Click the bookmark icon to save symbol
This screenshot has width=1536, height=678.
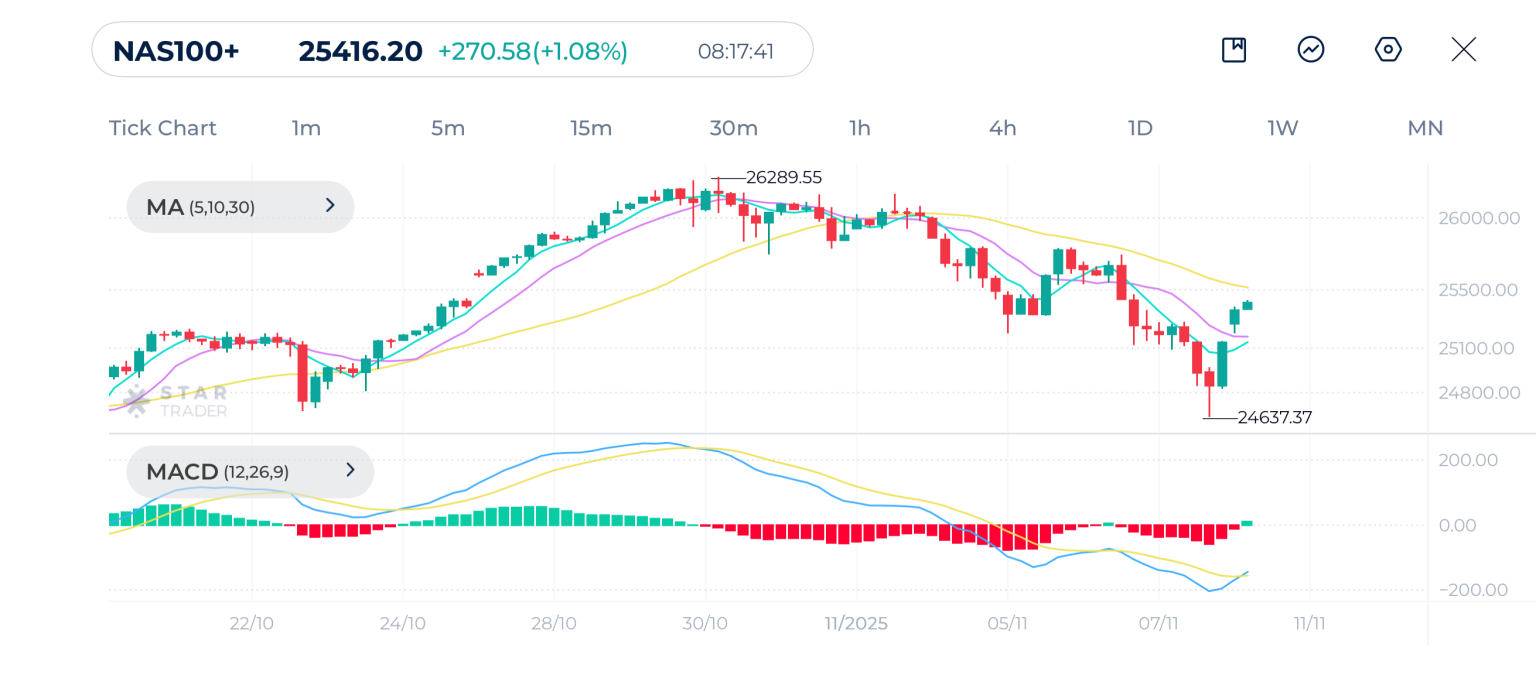(1234, 50)
